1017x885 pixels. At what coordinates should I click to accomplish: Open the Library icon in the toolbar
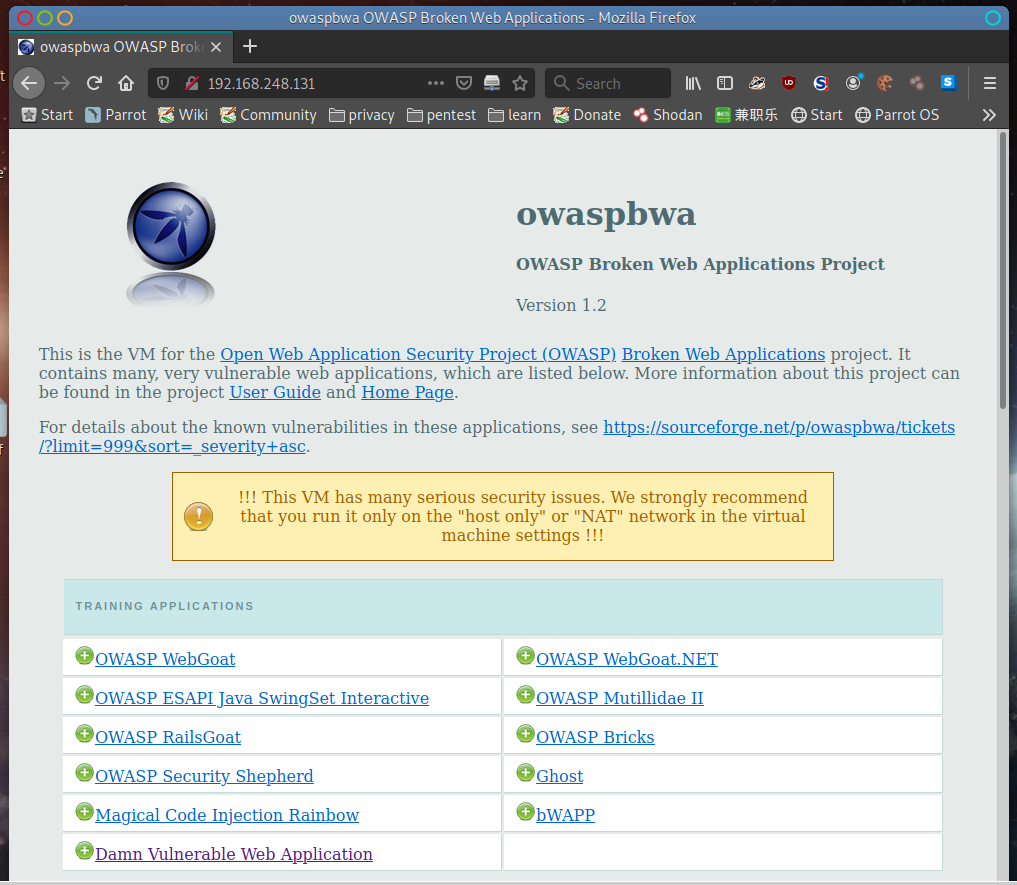click(x=693, y=83)
